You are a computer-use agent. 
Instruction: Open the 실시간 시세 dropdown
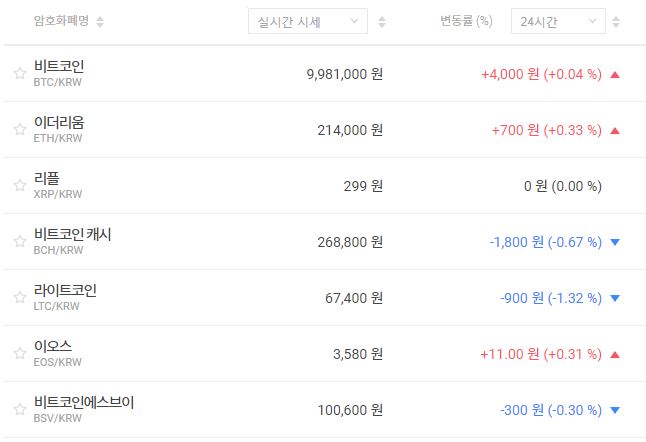click(x=307, y=21)
